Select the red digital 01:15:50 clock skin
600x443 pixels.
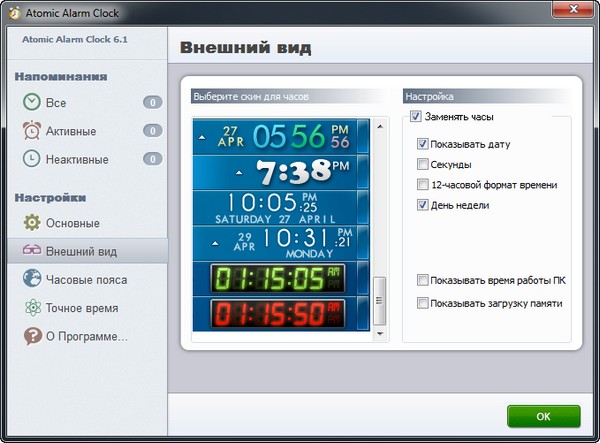[x=277, y=314]
